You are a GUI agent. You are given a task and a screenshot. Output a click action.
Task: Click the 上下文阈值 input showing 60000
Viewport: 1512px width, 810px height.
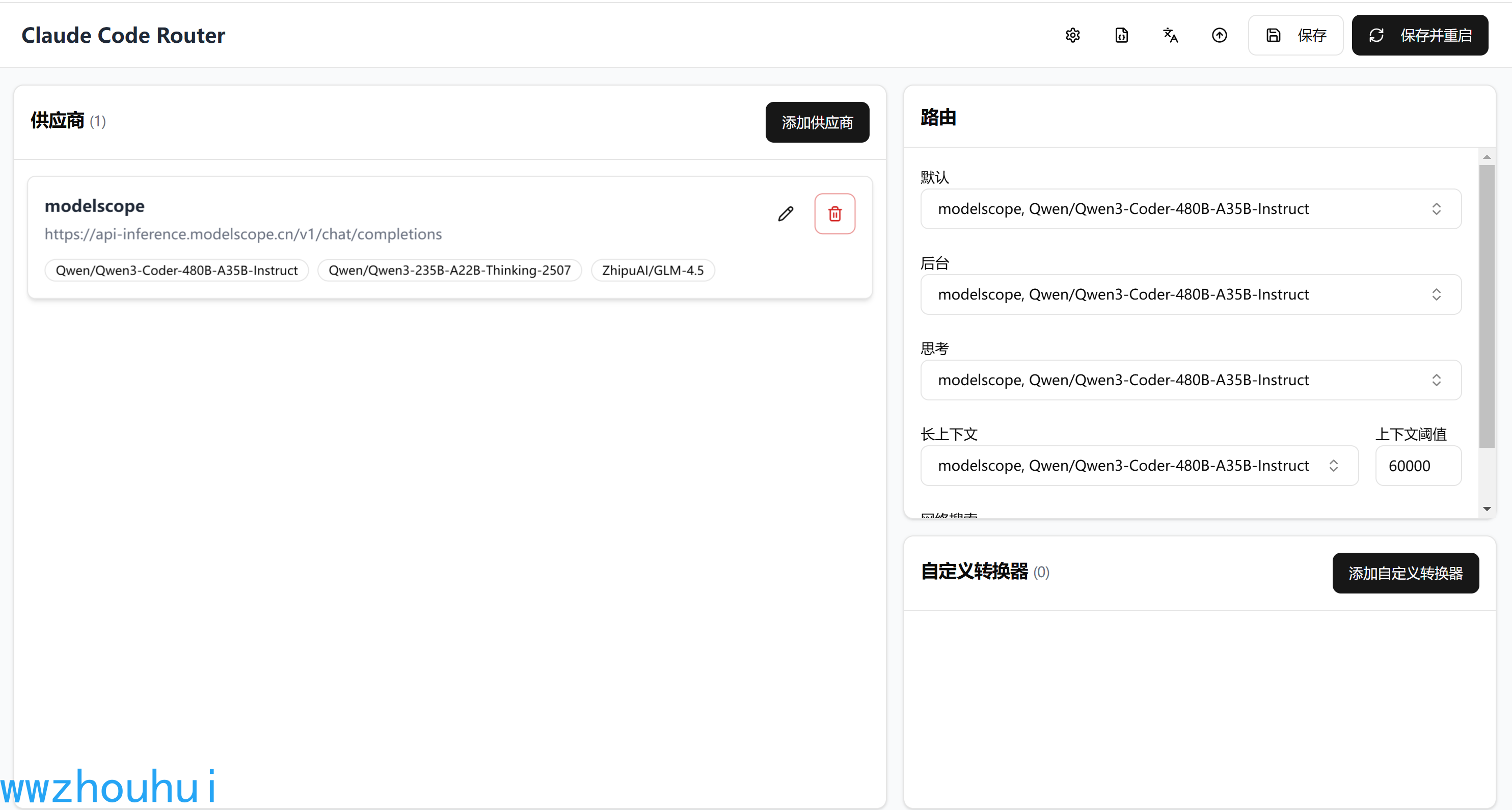[1417, 466]
